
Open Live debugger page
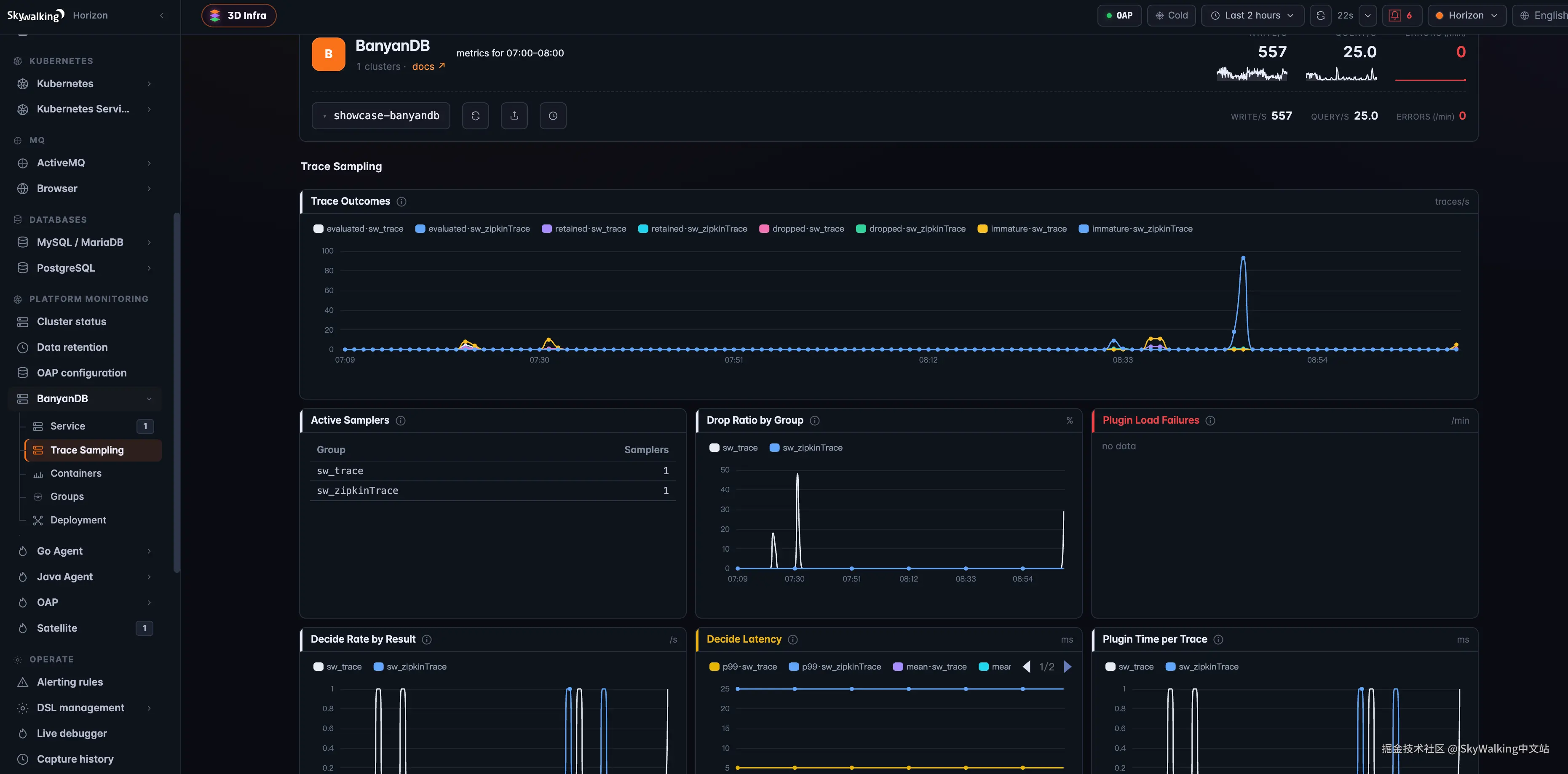[85, 734]
